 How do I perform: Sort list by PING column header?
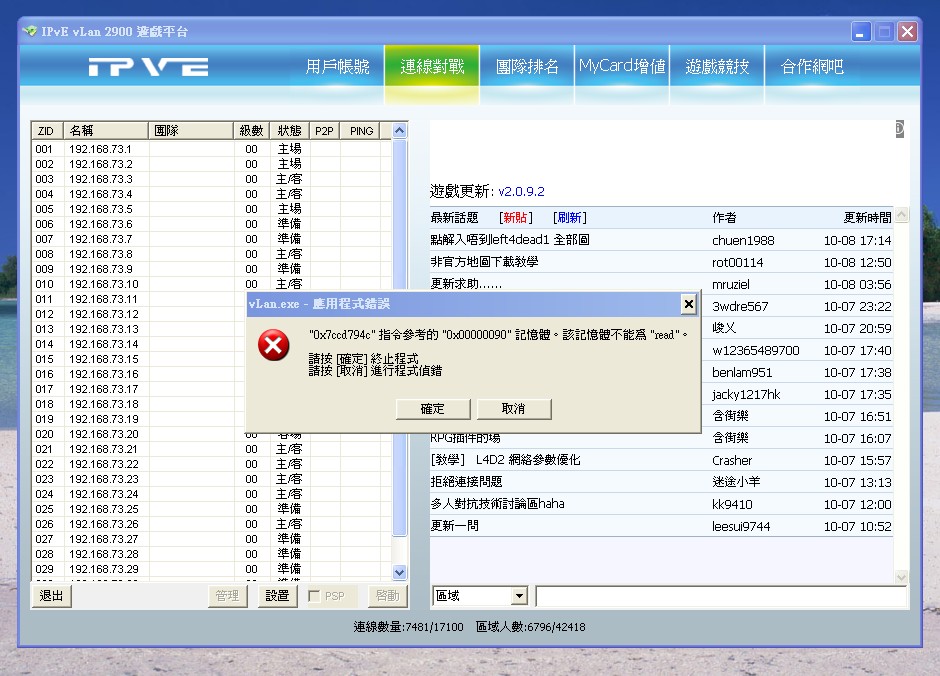coord(361,131)
